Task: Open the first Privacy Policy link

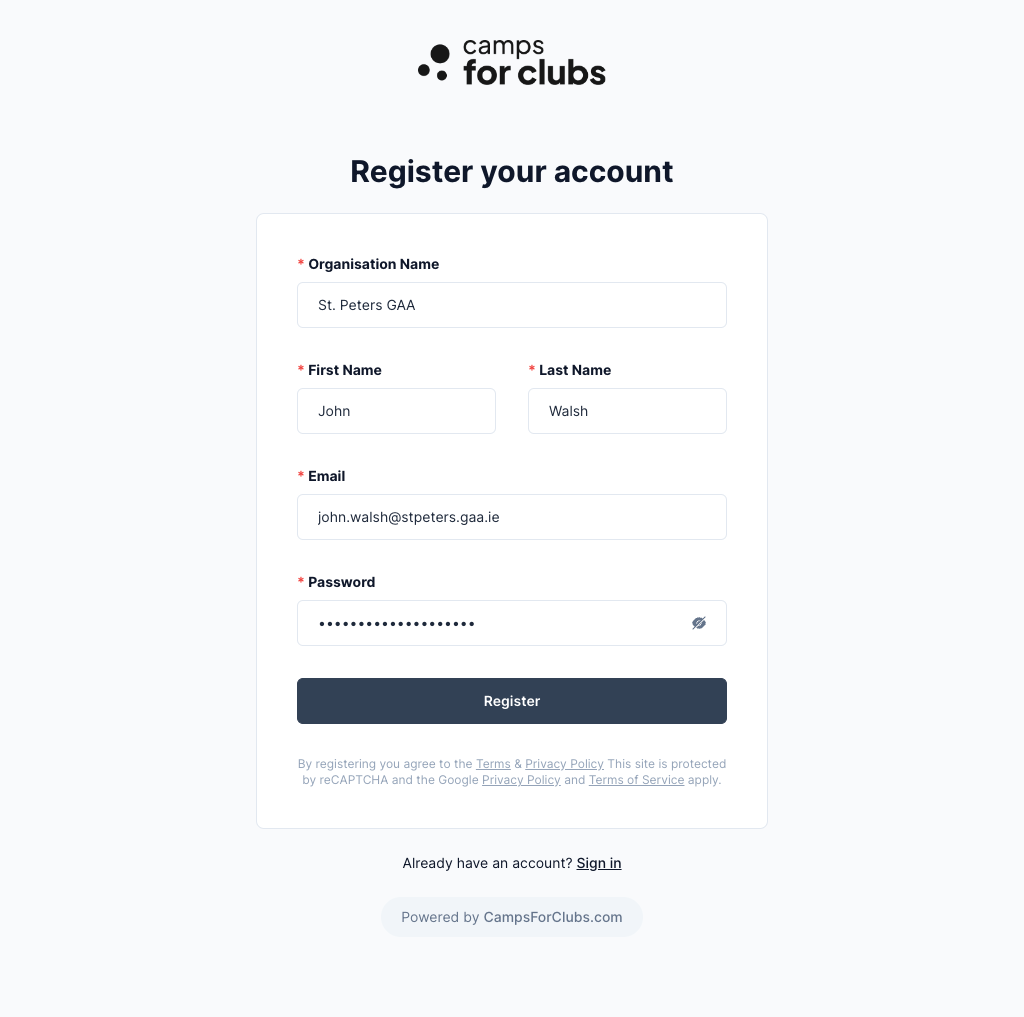Action: click(564, 764)
